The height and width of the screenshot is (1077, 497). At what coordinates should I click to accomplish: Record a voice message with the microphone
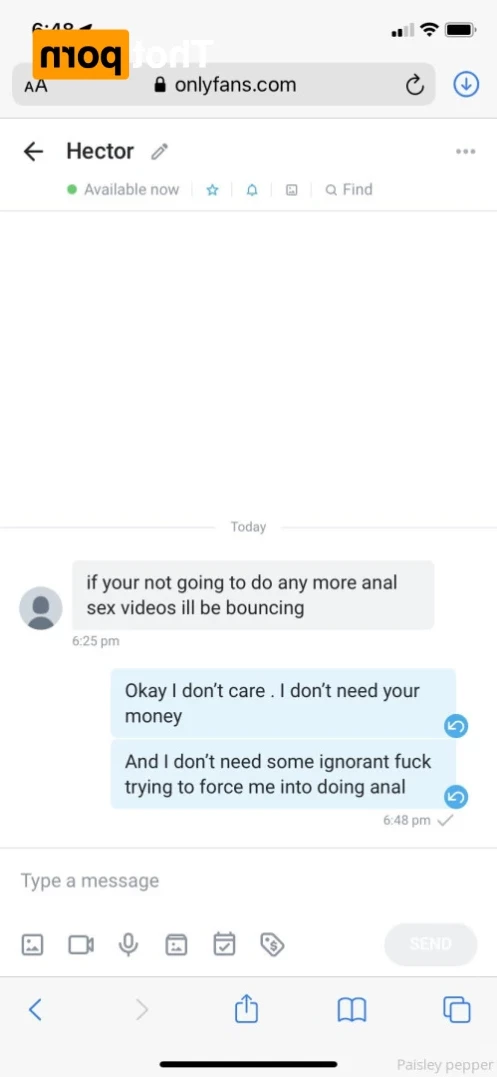(128, 944)
